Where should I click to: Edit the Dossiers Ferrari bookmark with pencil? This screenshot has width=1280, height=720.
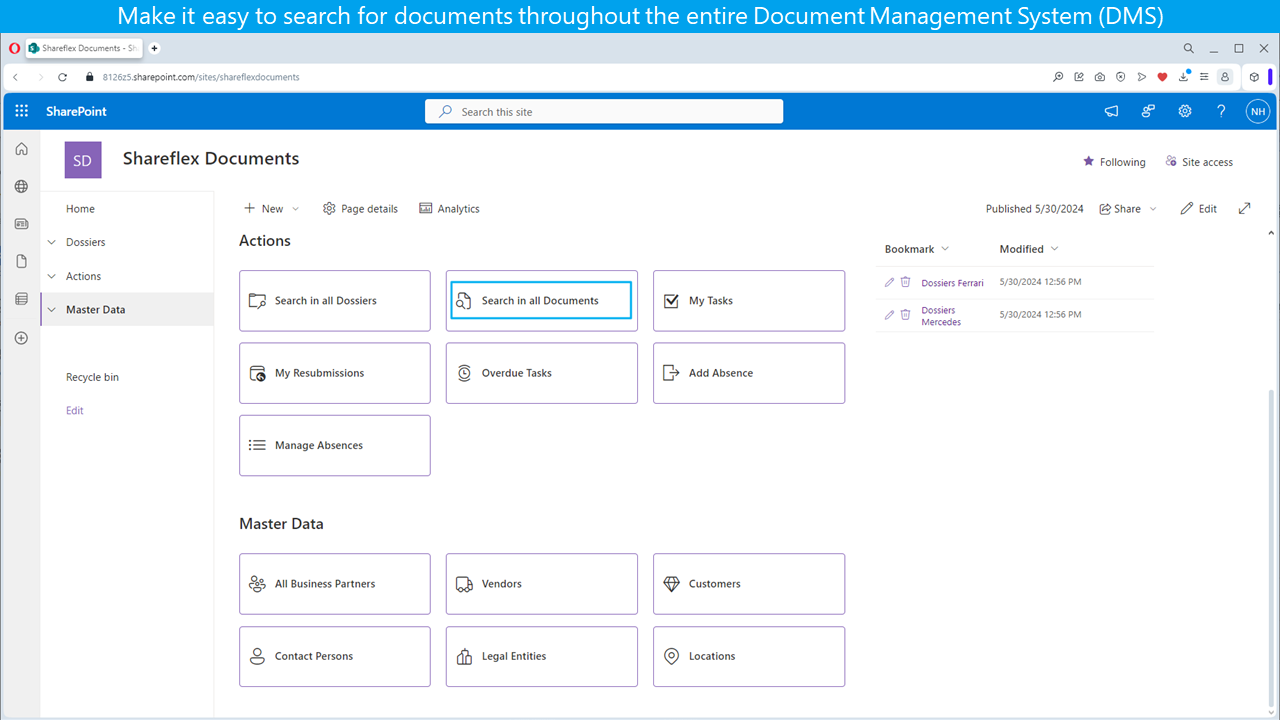890,282
